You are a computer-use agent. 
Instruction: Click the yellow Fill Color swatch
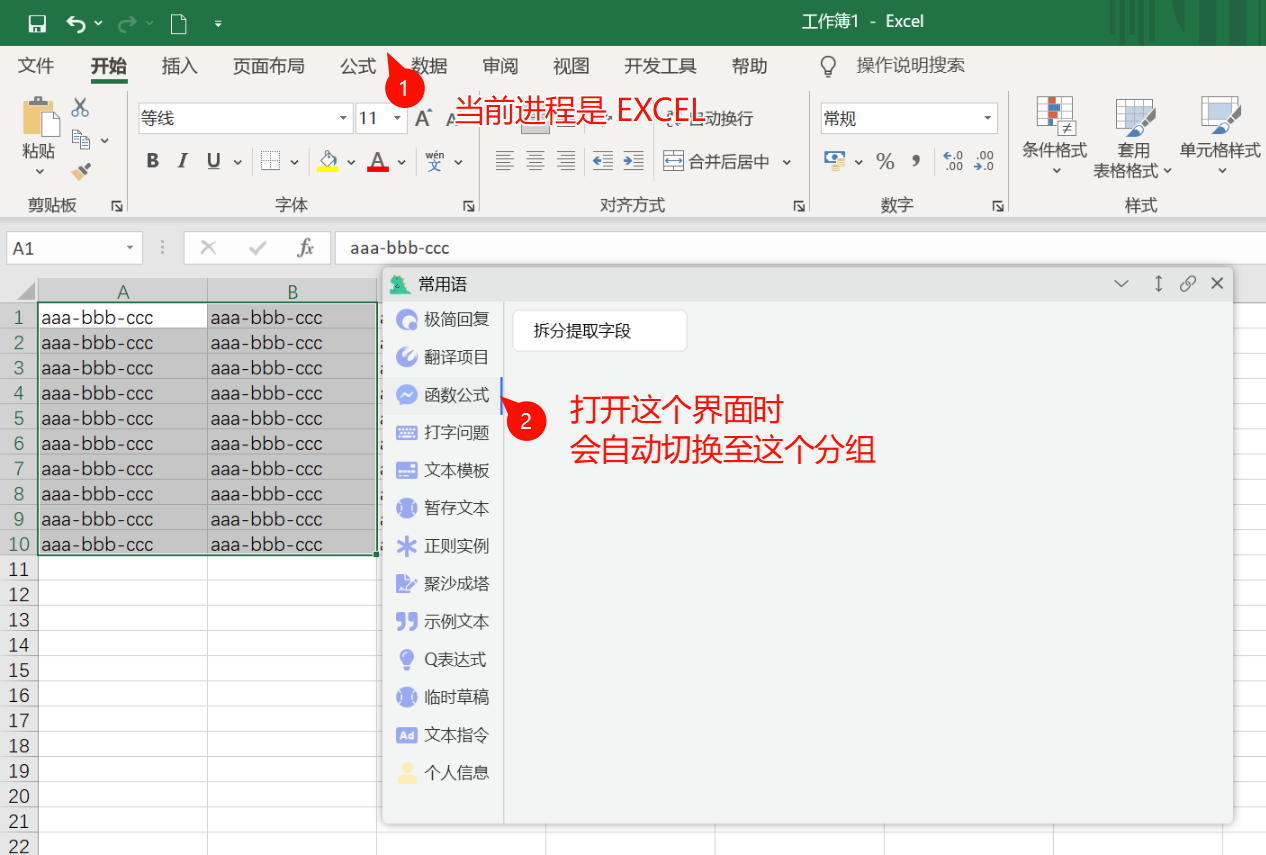point(328,161)
